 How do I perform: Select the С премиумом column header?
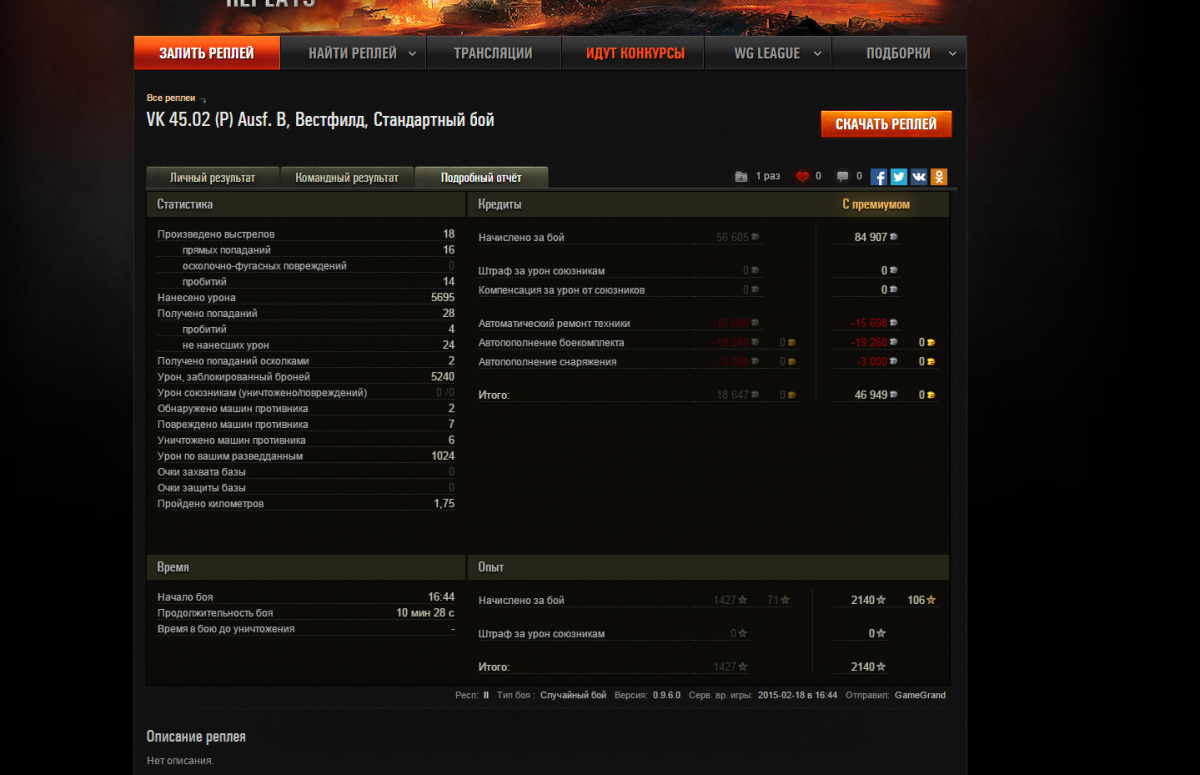876,204
